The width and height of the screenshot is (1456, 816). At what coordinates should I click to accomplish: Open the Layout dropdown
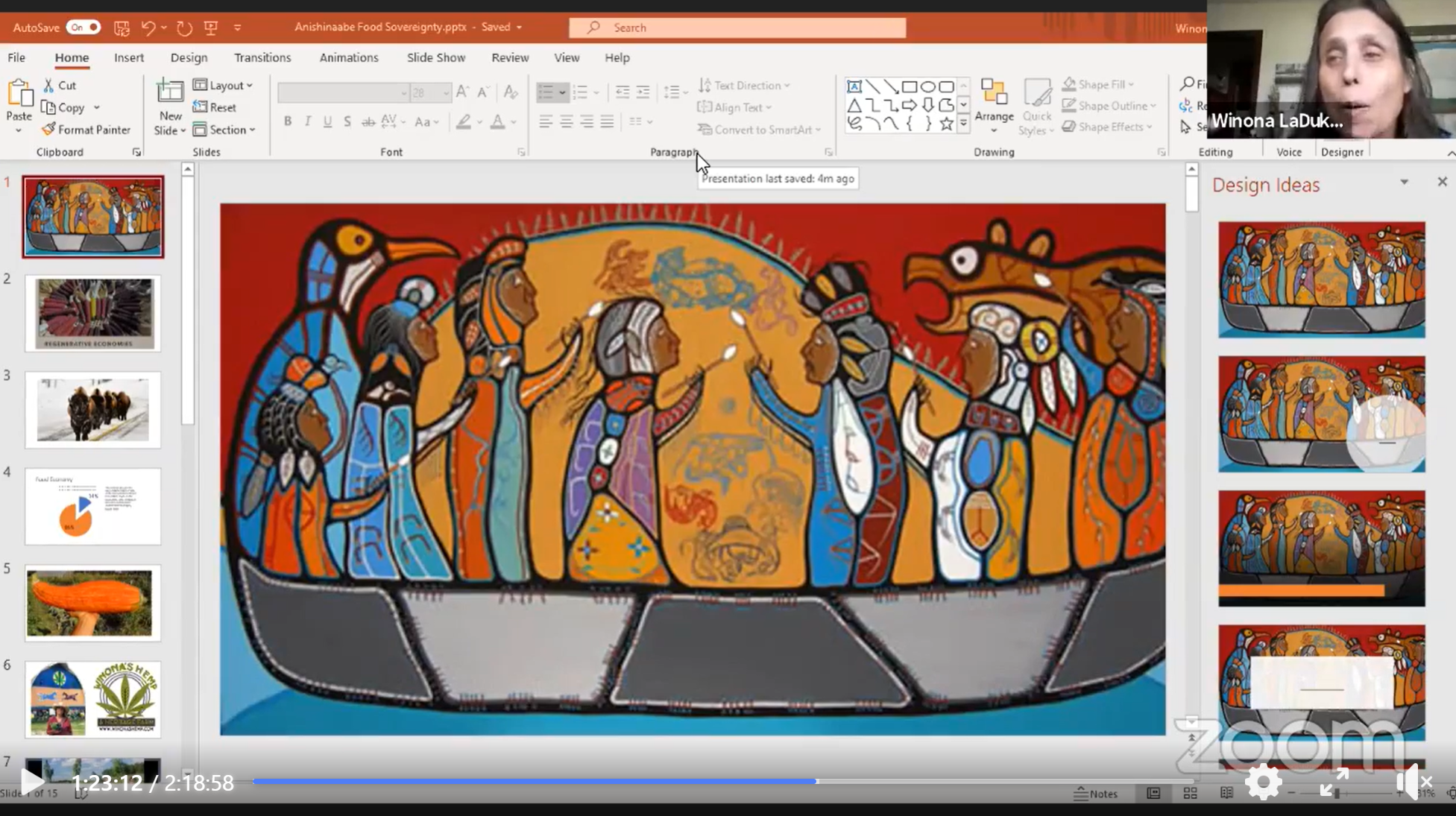pyautogui.click(x=222, y=85)
